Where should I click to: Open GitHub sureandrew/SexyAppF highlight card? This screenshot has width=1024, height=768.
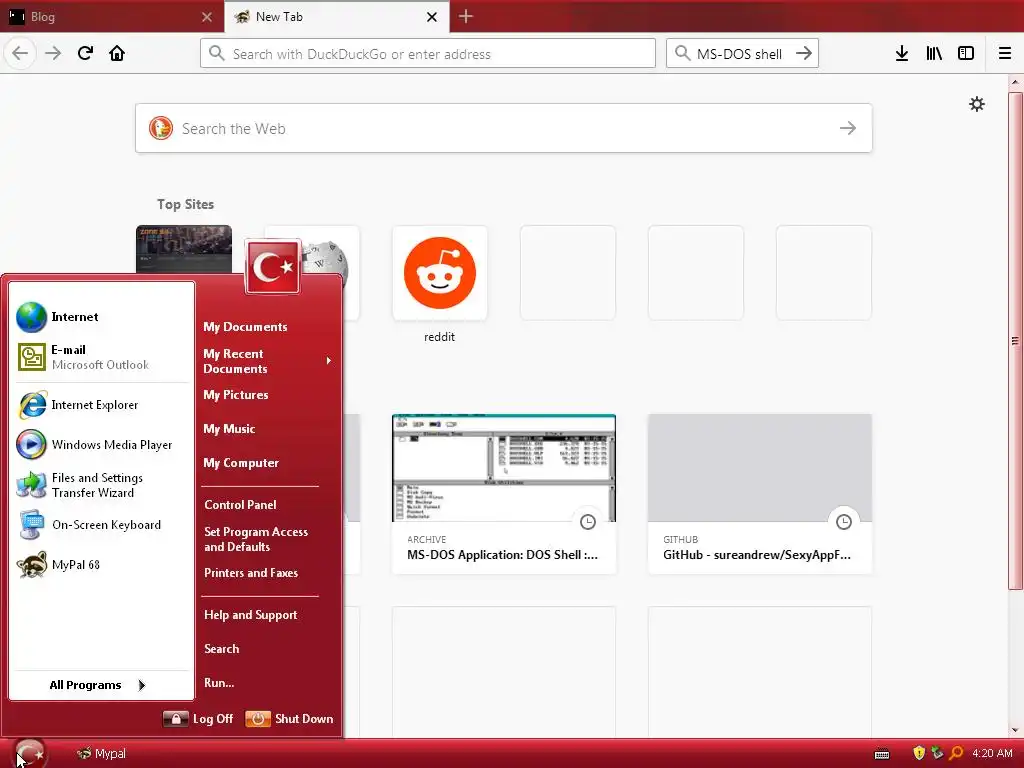[760, 494]
